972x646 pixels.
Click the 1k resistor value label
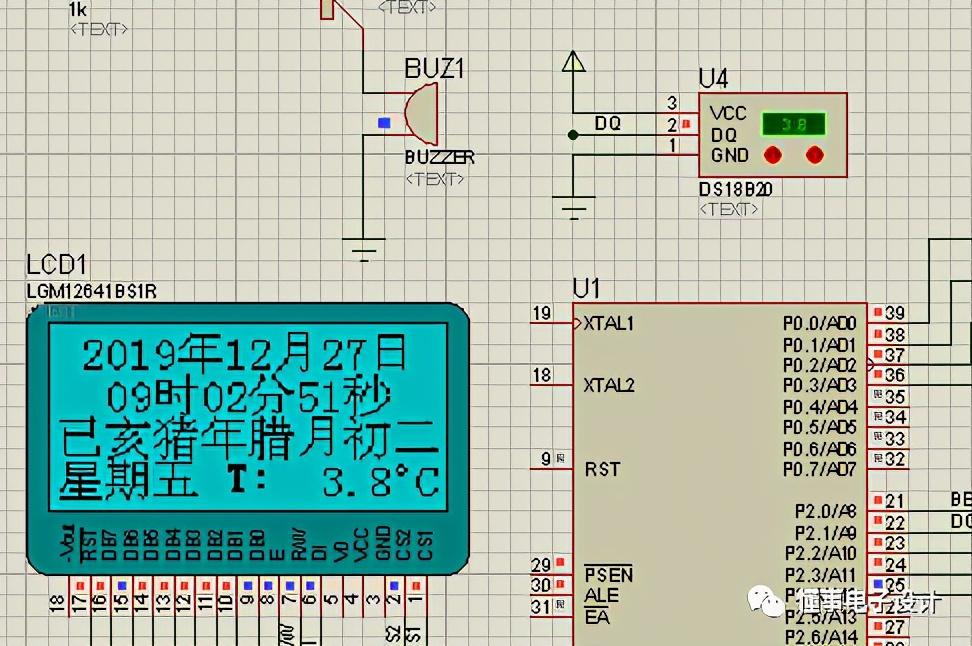[x=77, y=9]
